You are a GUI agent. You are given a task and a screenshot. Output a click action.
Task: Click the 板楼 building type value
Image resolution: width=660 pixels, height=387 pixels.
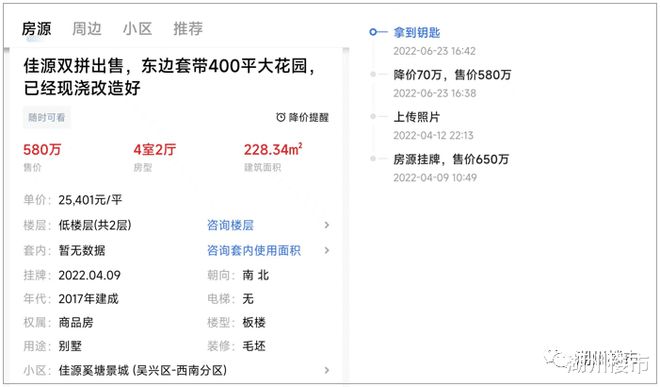(254, 323)
